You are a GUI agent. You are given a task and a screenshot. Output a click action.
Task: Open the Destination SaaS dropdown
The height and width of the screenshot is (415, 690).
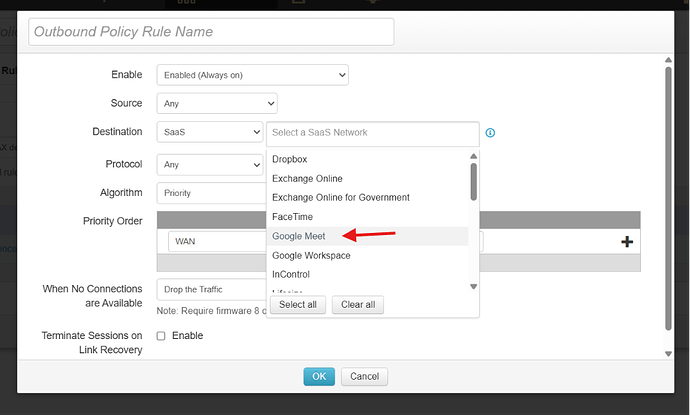pos(210,132)
